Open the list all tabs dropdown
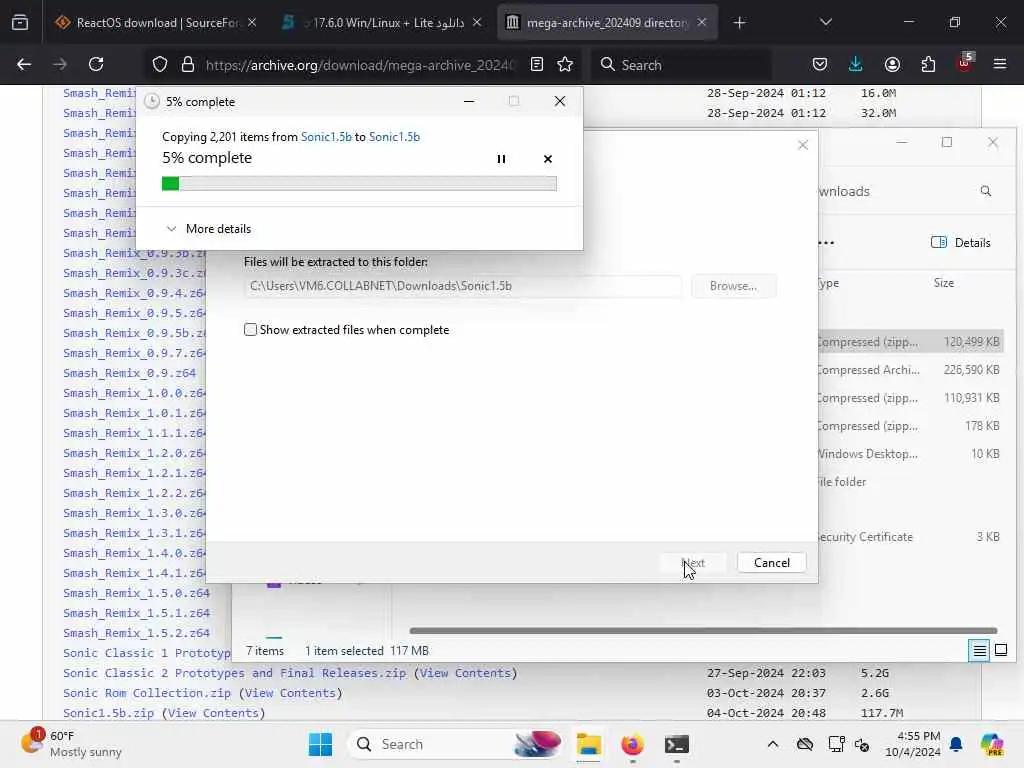Image resolution: width=1024 pixels, height=768 pixels. [825, 23]
